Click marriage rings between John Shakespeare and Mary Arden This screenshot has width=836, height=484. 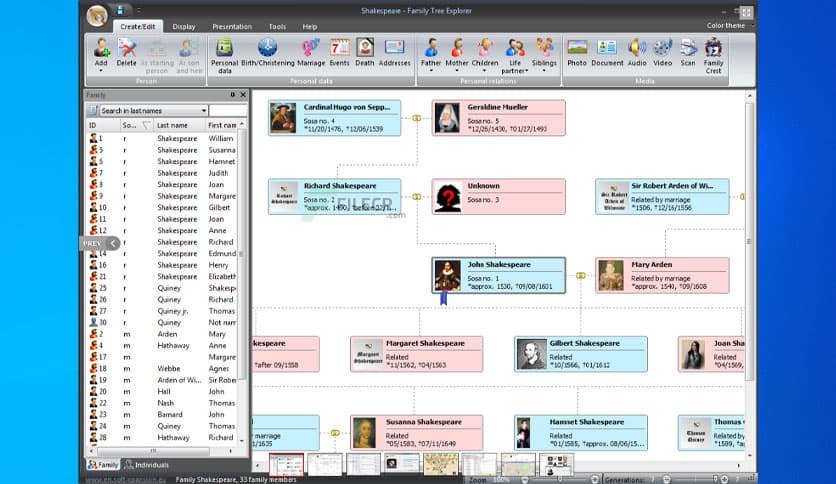tap(581, 276)
